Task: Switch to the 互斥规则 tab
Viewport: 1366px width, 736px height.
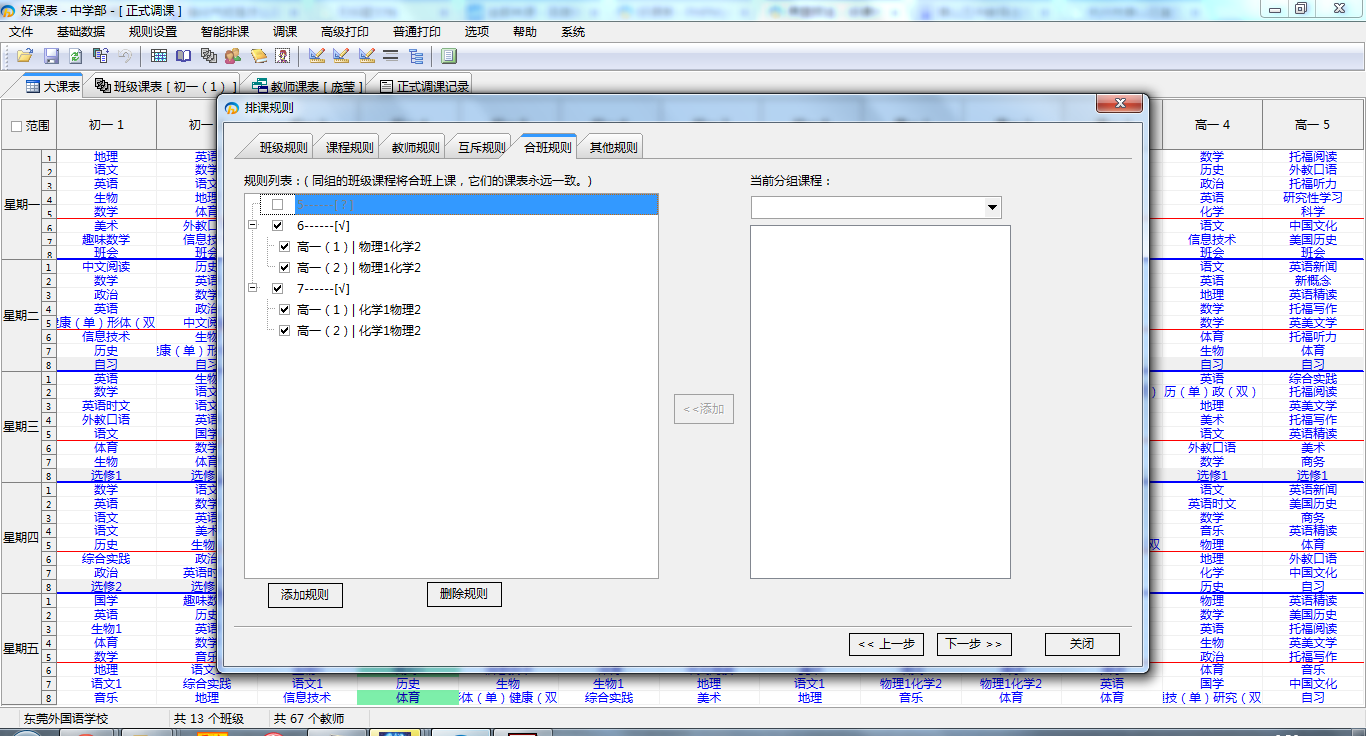Action: [481, 147]
